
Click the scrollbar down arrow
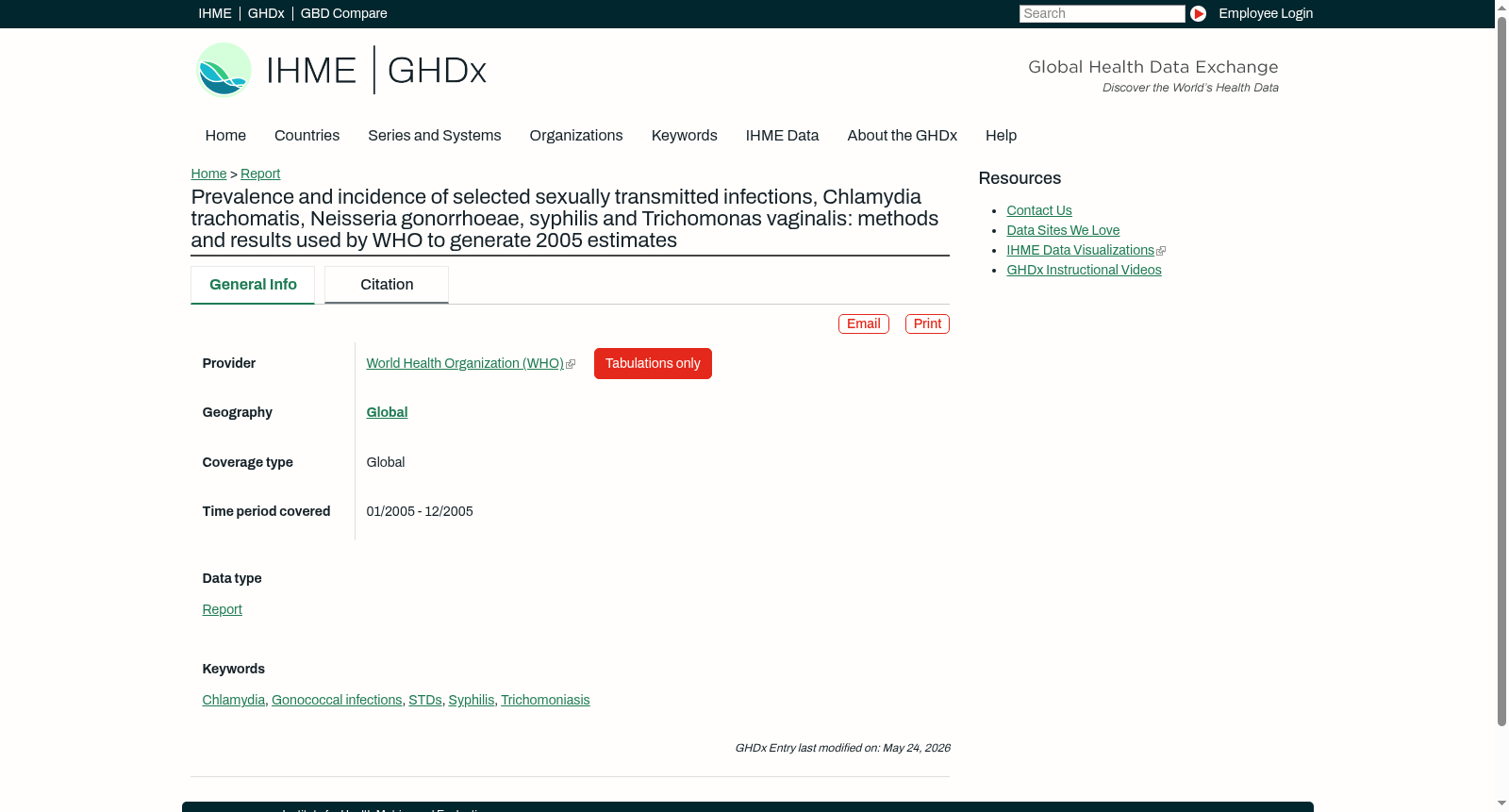[1501, 804]
